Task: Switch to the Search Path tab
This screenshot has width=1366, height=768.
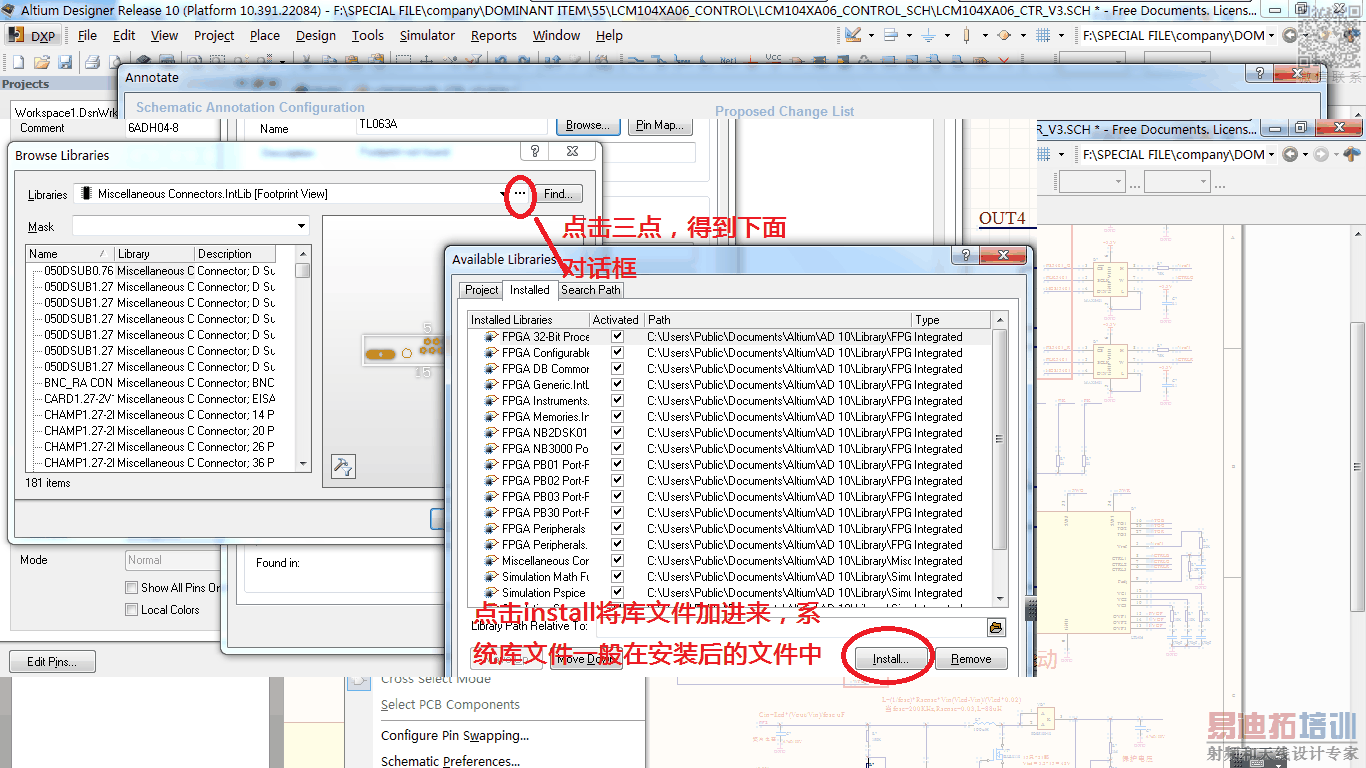Action: click(590, 290)
